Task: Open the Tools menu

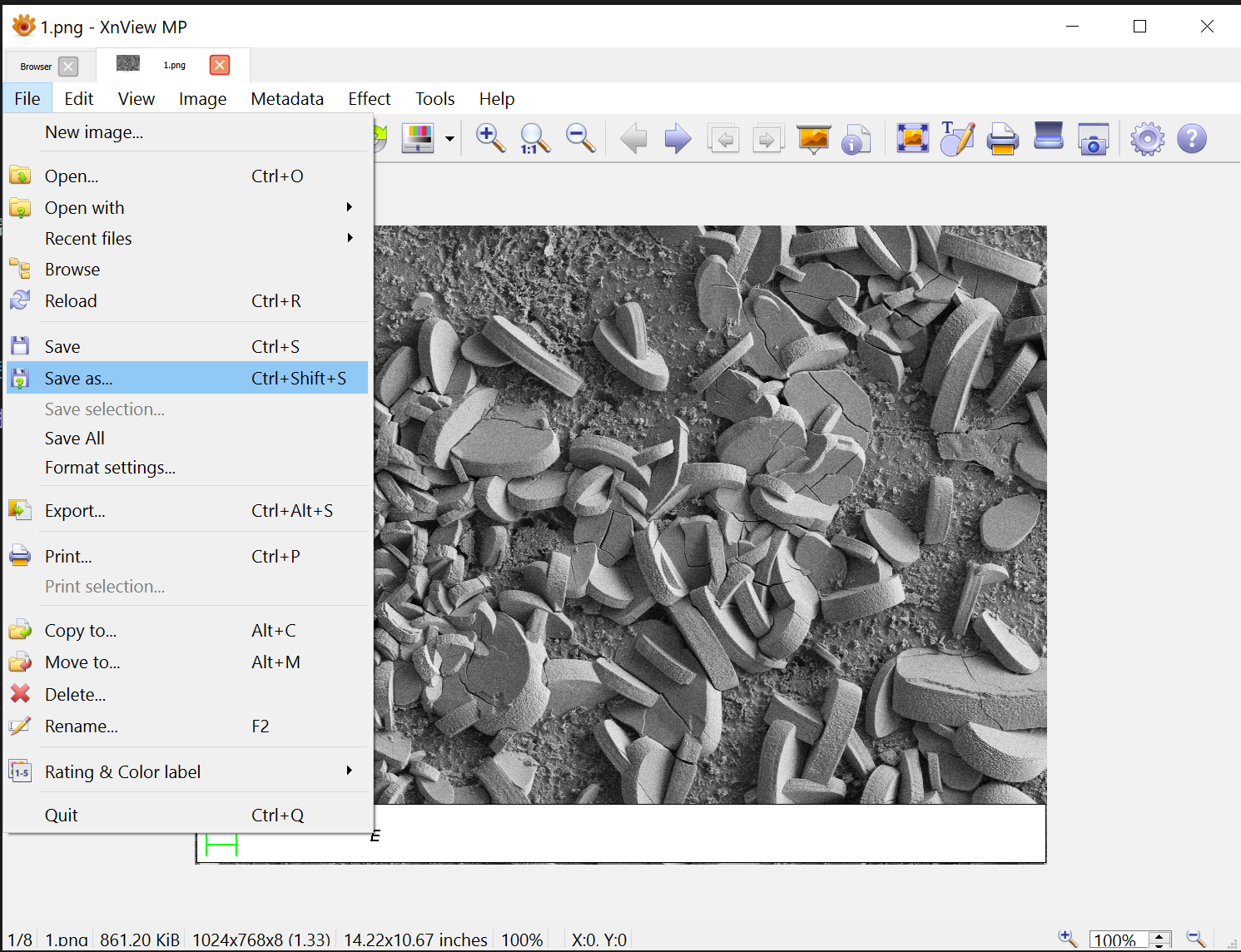Action: pyautogui.click(x=435, y=99)
